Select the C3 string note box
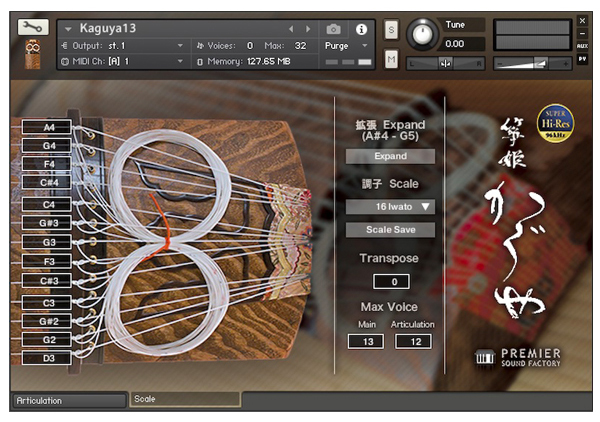The height and width of the screenshot is (422, 600). click(47, 303)
